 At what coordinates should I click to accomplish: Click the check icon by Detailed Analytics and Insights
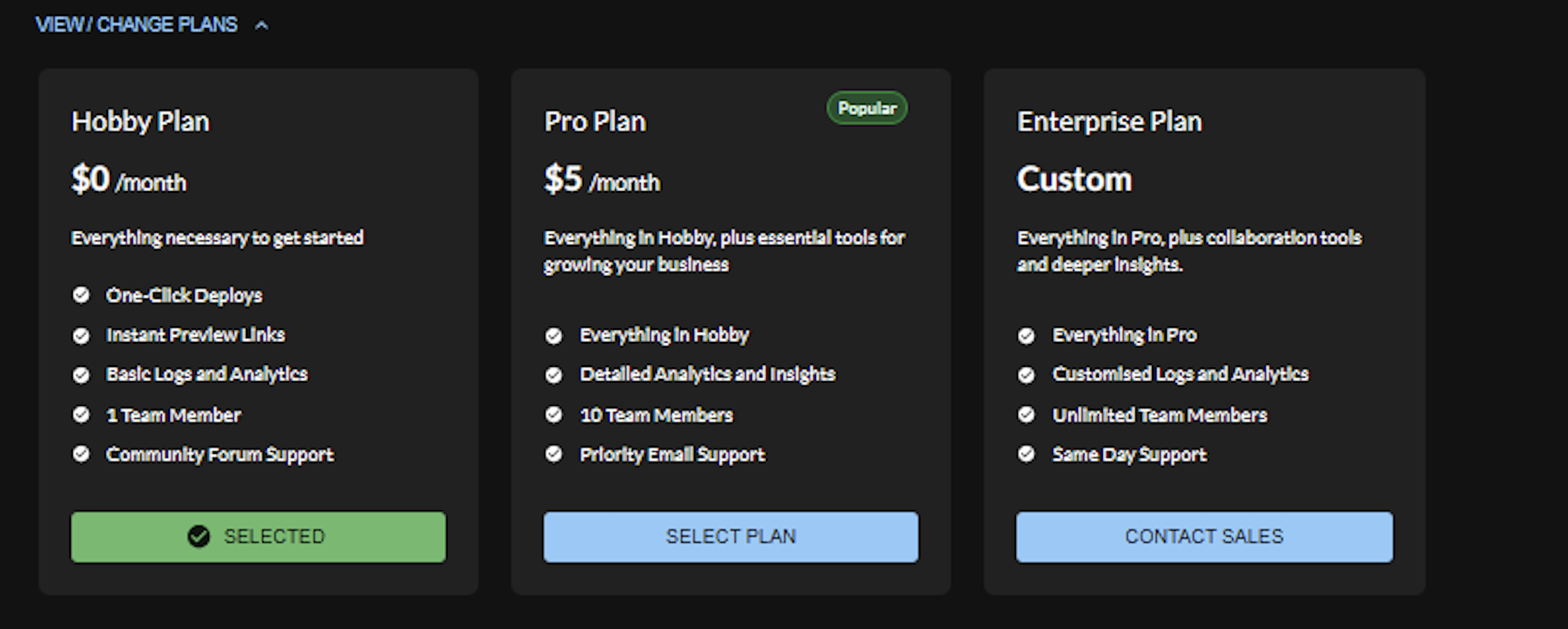[554, 375]
